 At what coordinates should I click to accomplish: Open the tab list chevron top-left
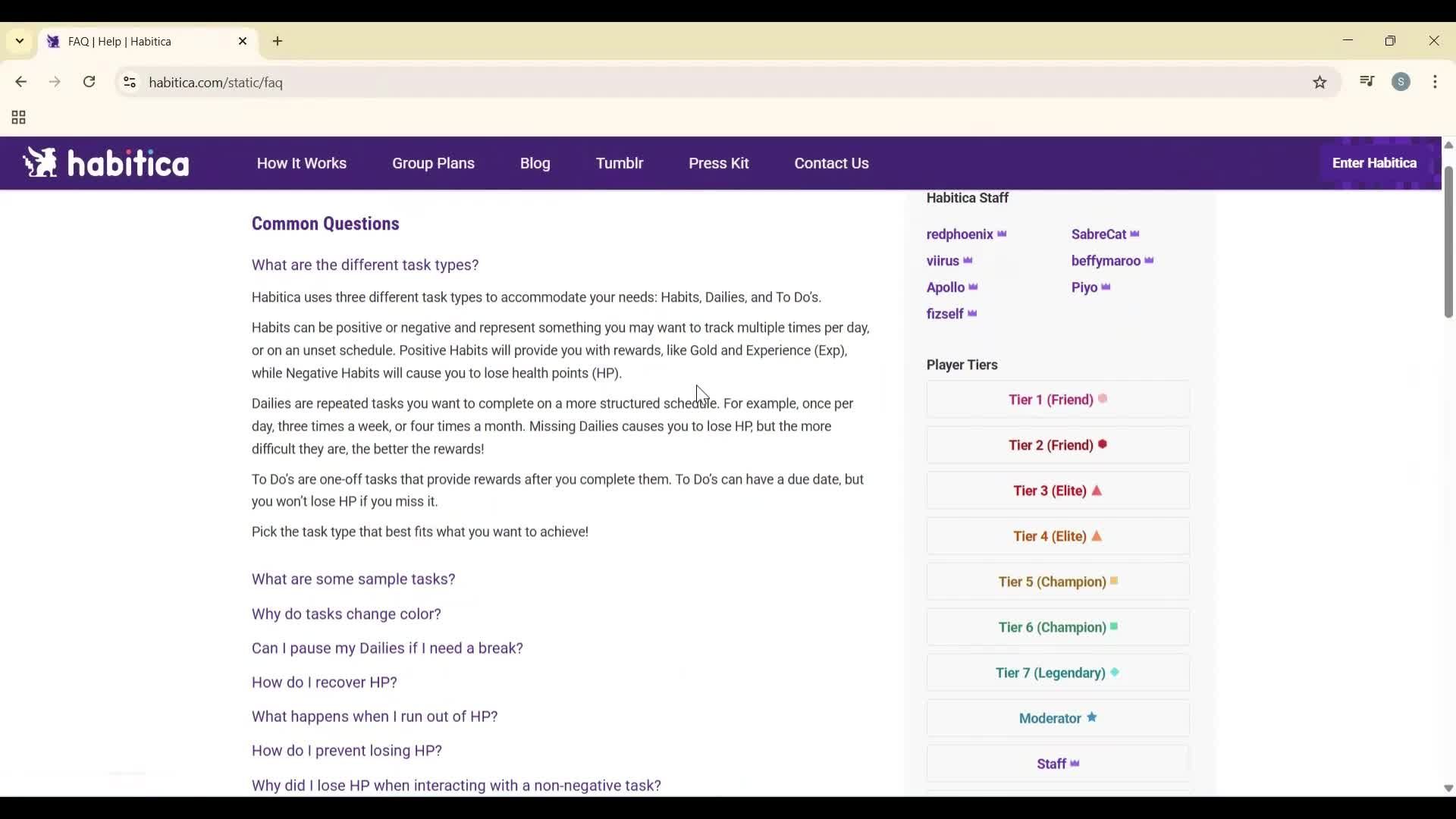(19, 41)
